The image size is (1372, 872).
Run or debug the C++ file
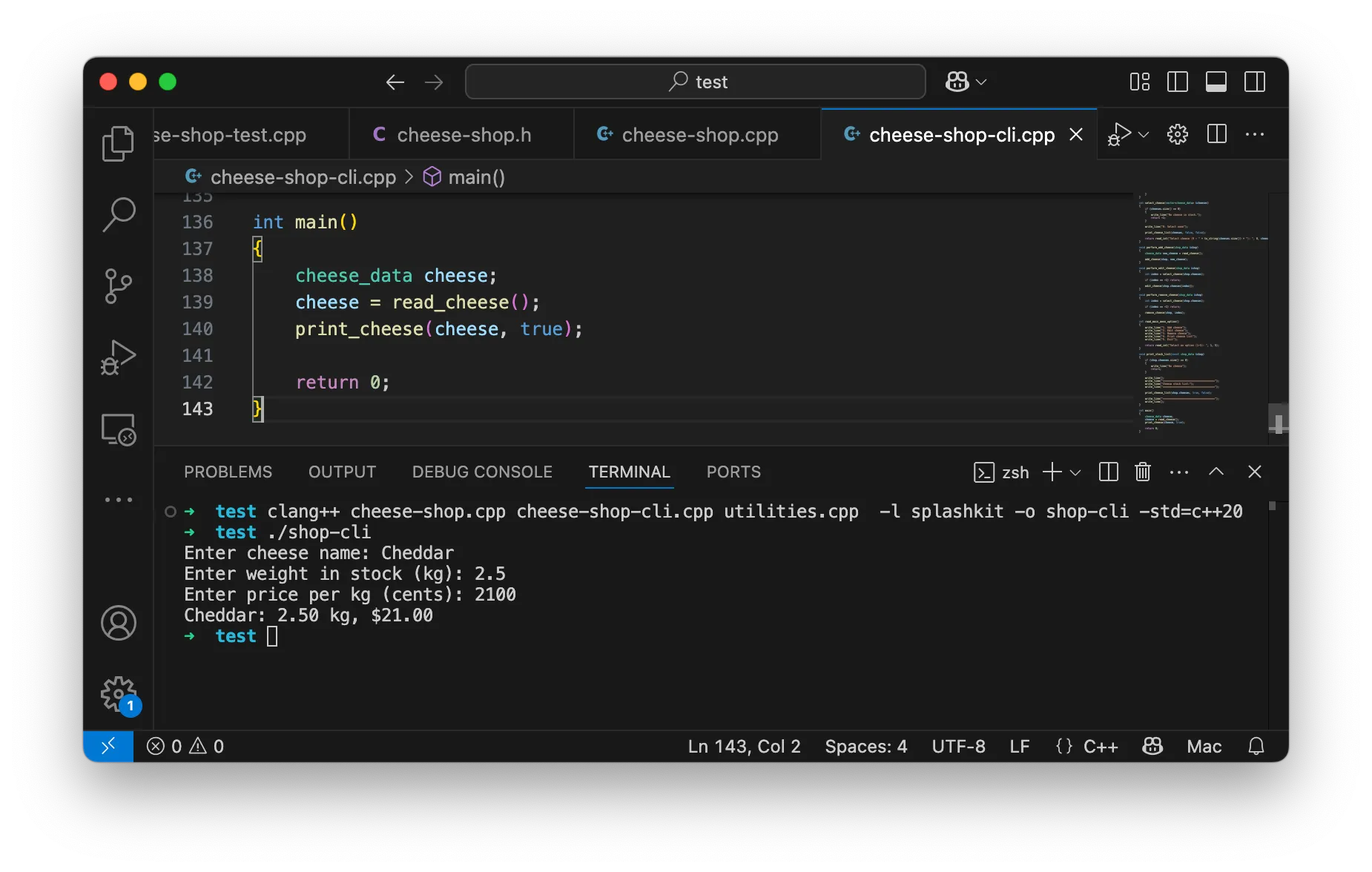[1118, 134]
